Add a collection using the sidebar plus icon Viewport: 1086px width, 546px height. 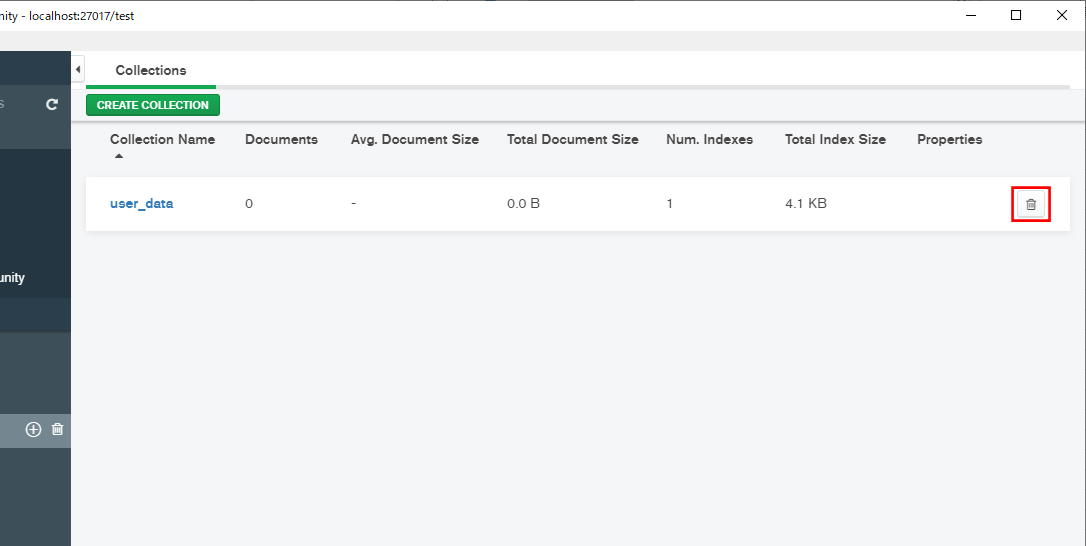pyautogui.click(x=33, y=430)
